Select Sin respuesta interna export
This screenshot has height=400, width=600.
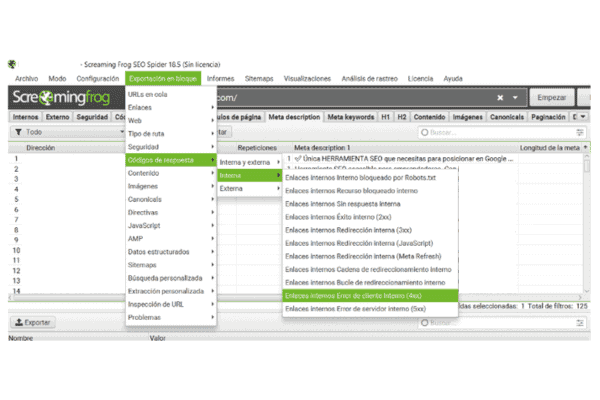coord(370,204)
